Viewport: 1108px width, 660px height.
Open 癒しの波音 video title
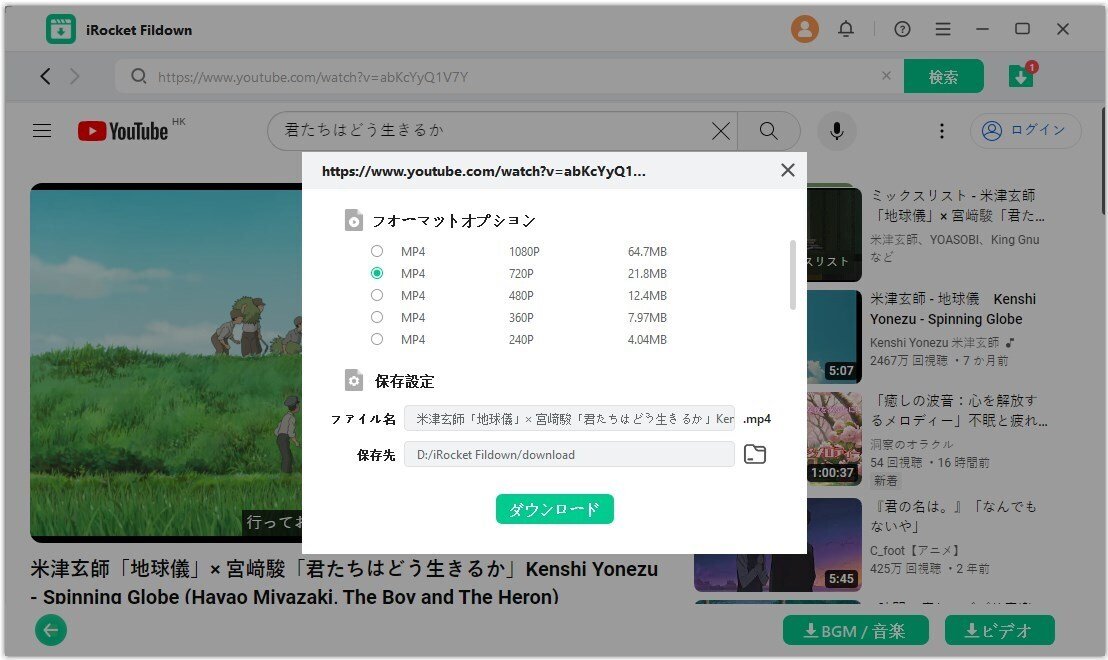pos(959,411)
